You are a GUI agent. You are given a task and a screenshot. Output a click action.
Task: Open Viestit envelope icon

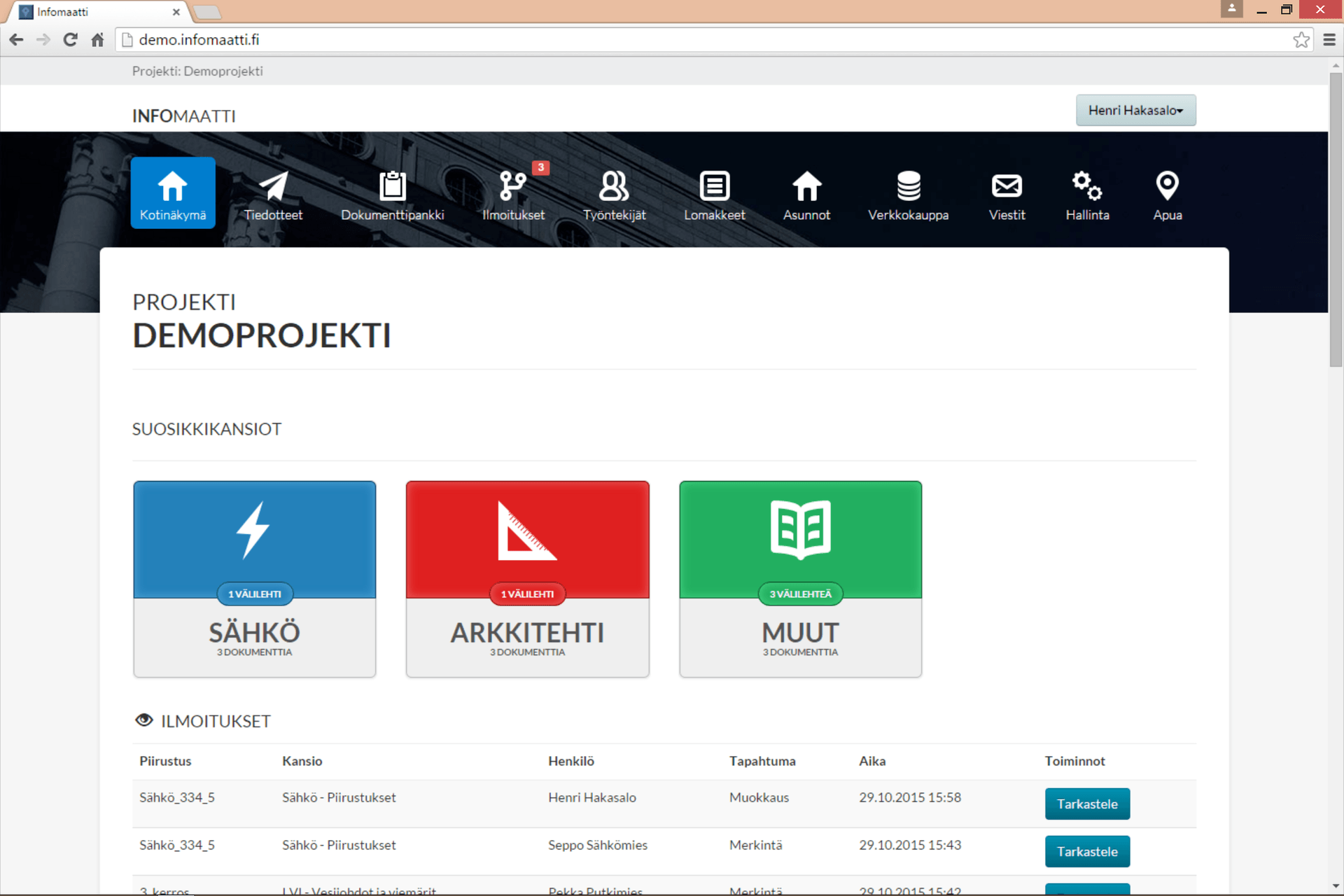[1007, 186]
